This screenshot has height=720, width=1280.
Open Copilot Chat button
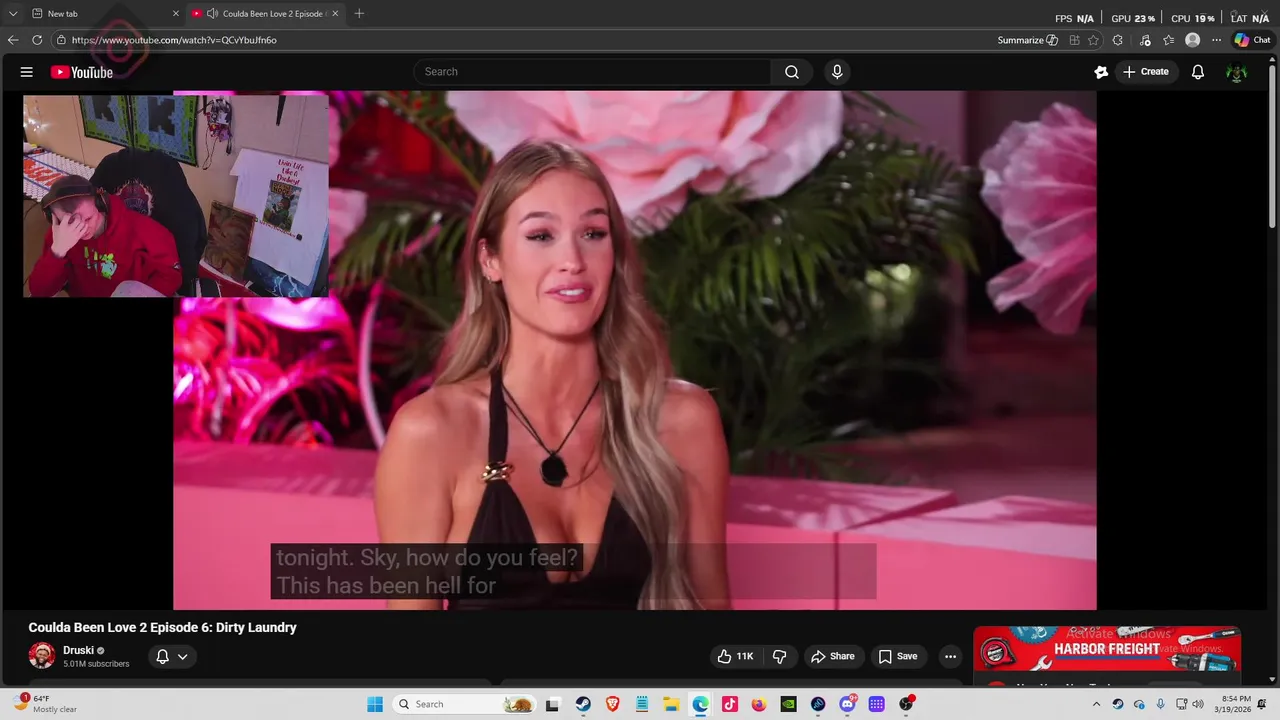1252,40
